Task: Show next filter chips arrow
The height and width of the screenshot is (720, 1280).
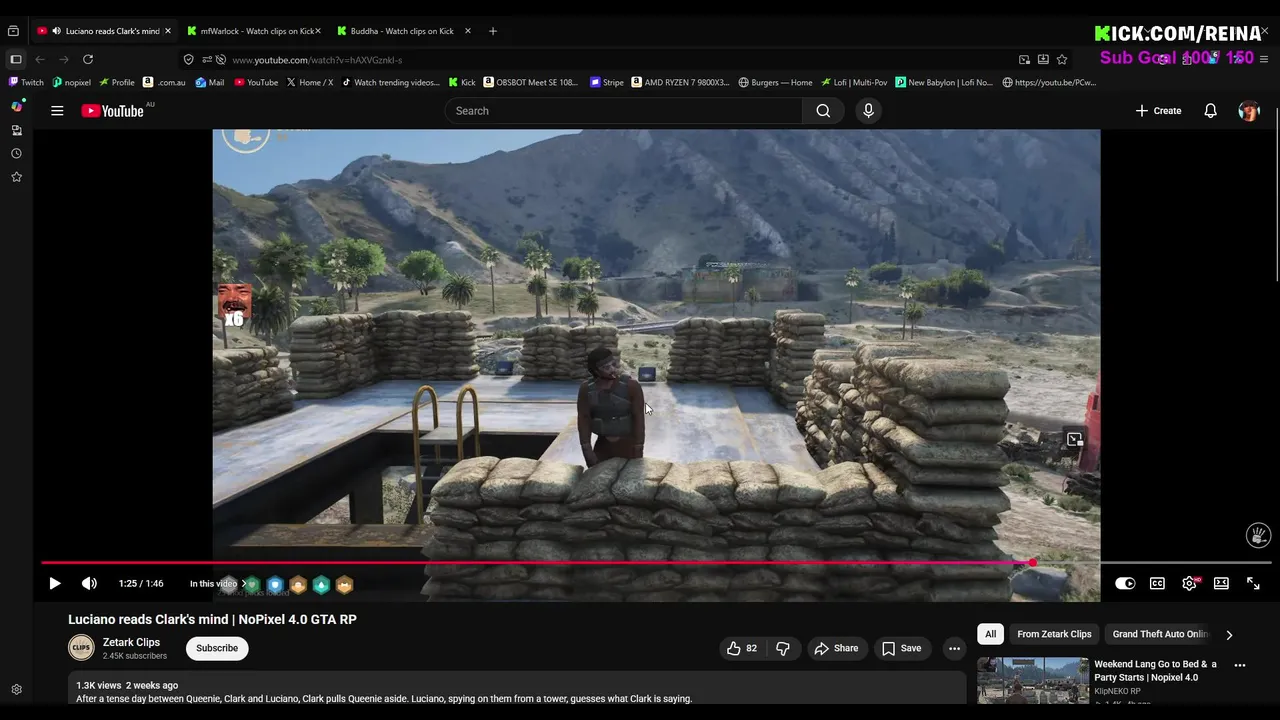Action: (x=1229, y=634)
